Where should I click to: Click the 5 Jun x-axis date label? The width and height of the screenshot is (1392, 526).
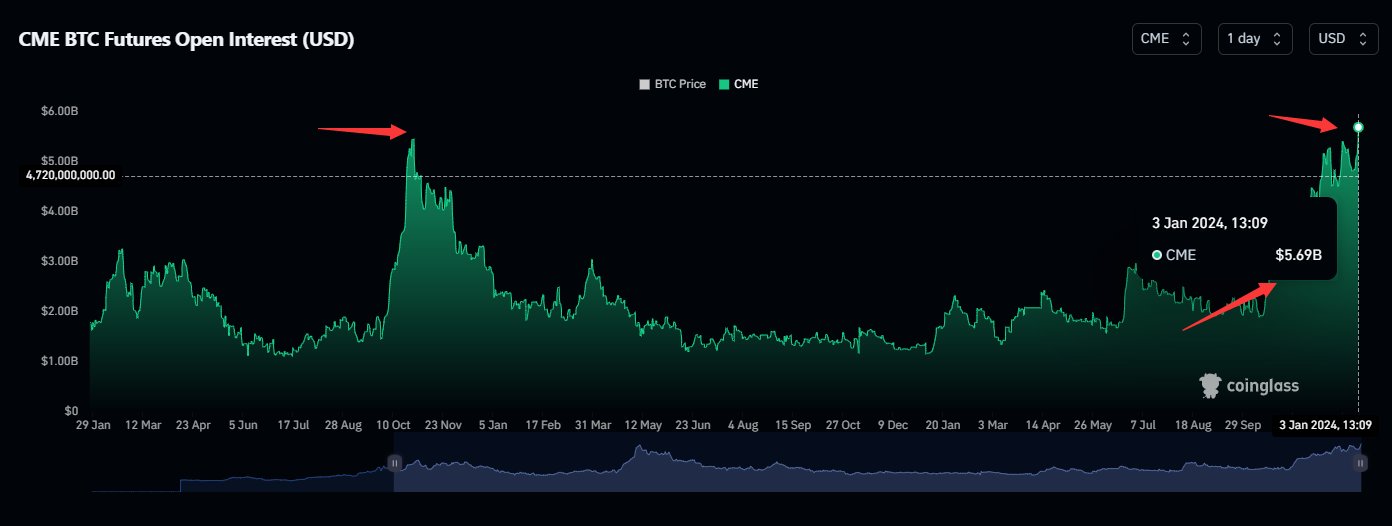[243, 425]
